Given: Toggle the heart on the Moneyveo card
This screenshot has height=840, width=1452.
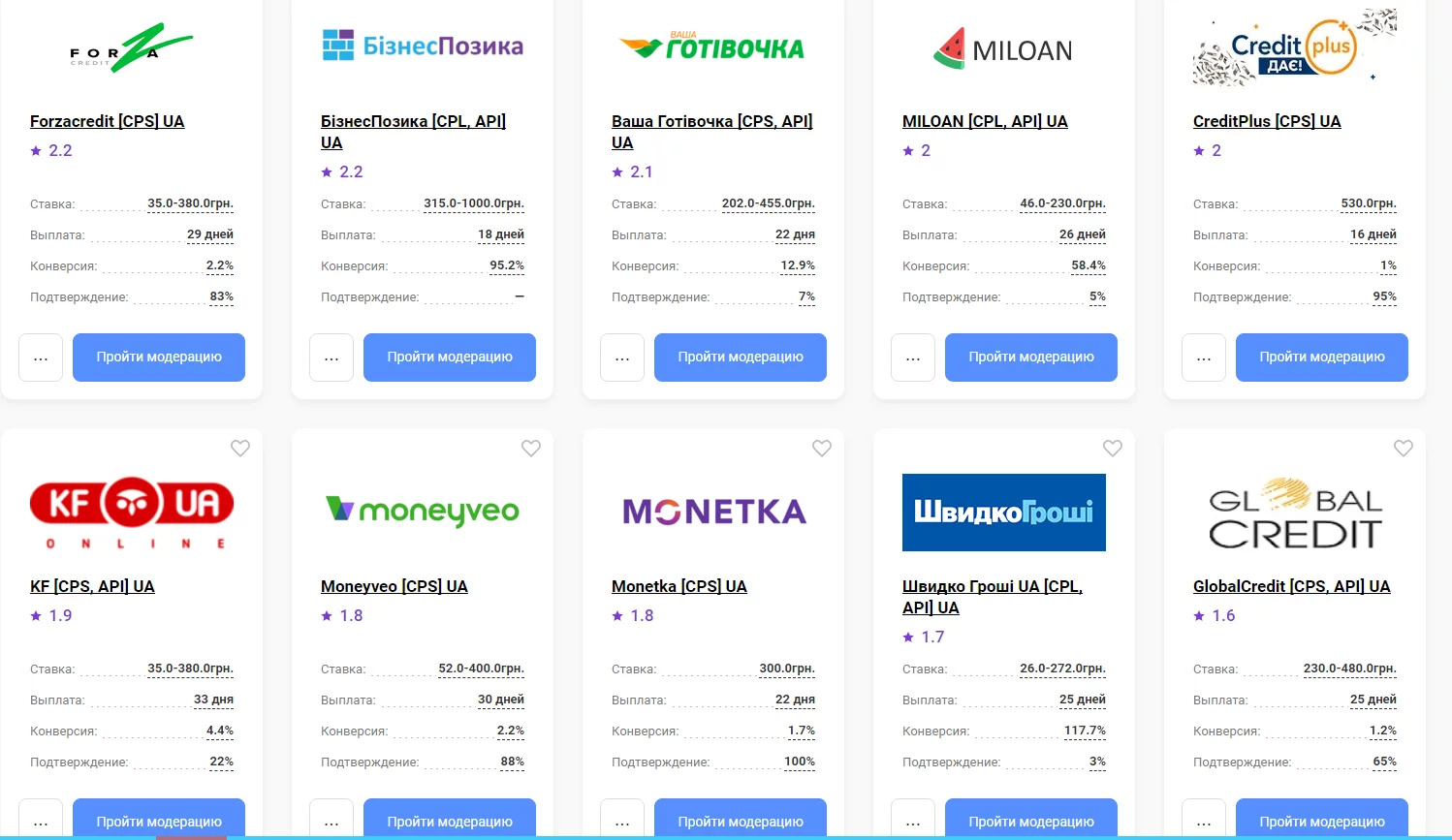Looking at the screenshot, I should tap(531, 448).
